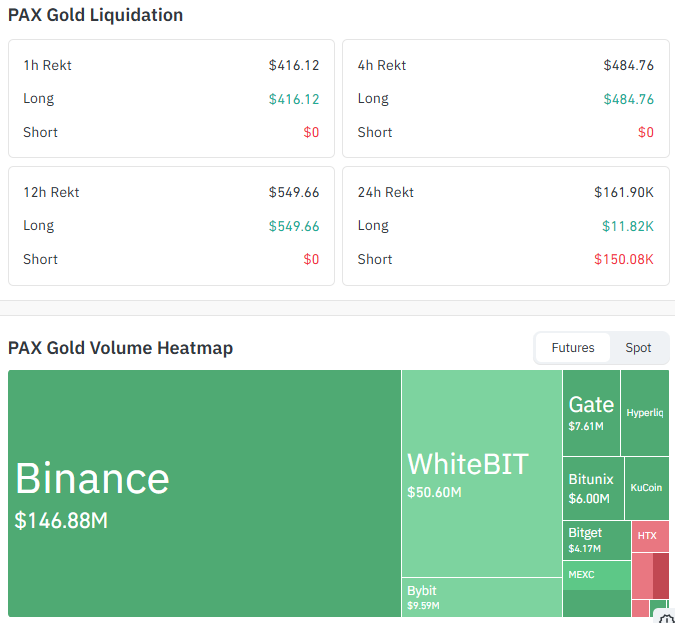
Task: Click the "Long" label in 1h Rekt card
Action: pos(39,99)
